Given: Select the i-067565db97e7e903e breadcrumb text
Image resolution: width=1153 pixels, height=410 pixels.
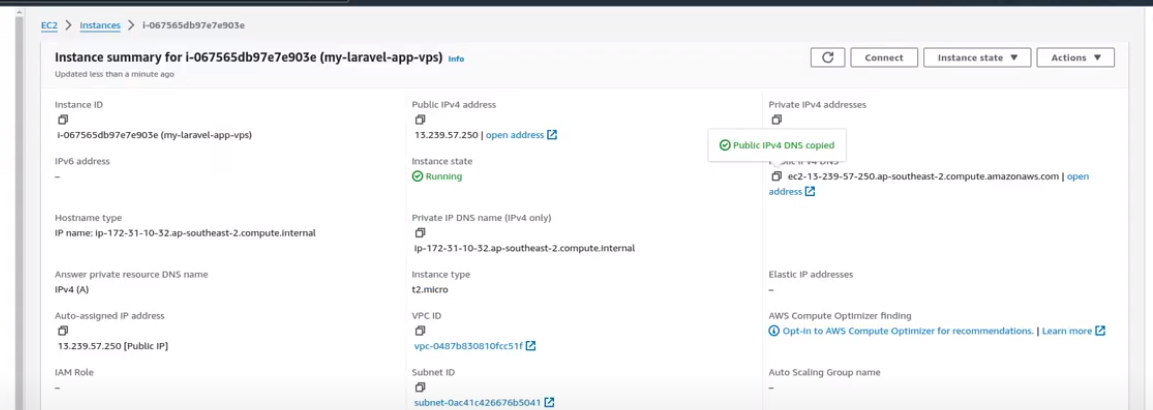Looking at the screenshot, I should (193, 25).
